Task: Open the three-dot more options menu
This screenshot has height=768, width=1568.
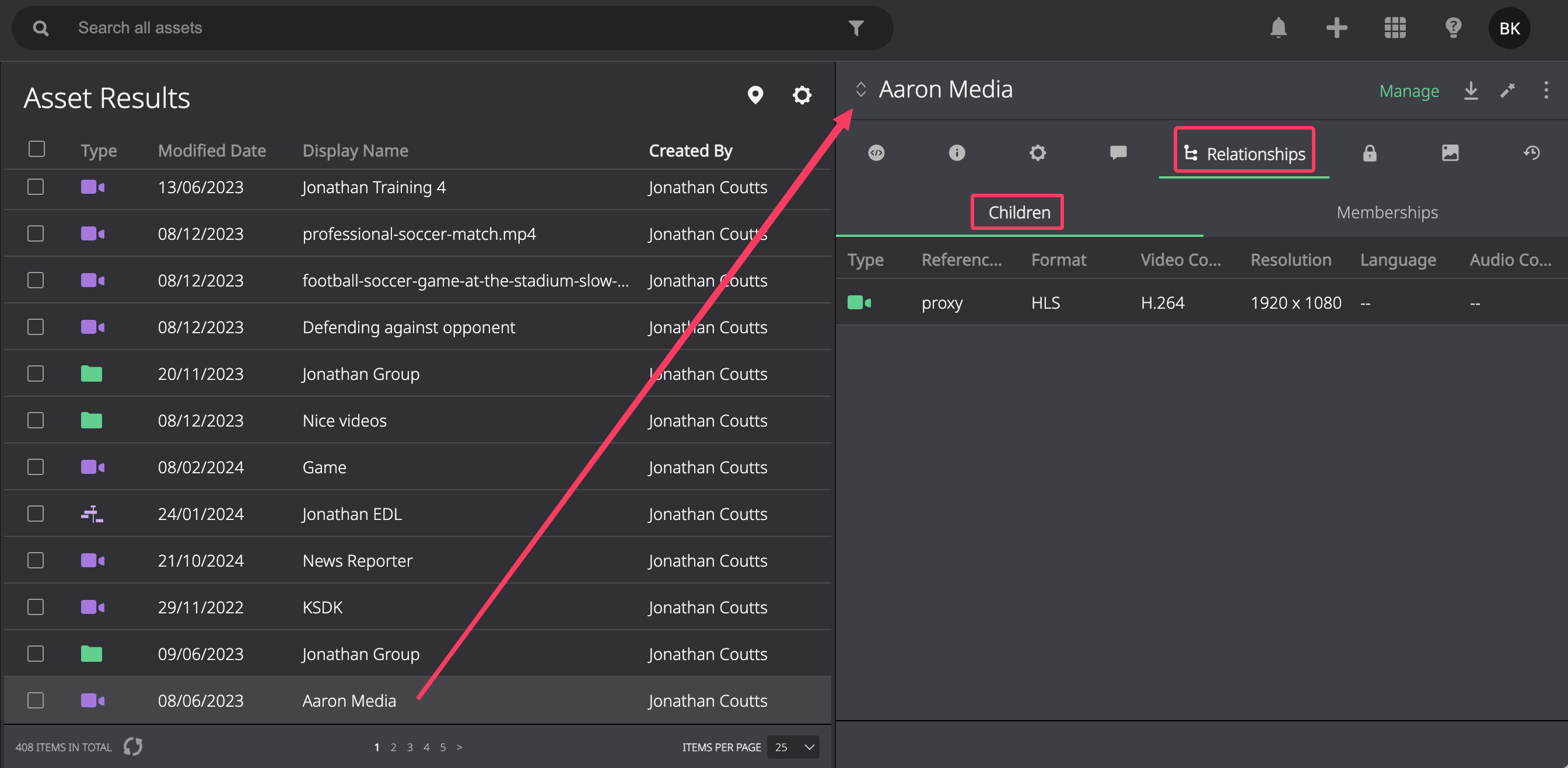Action: tap(1546, 90)
